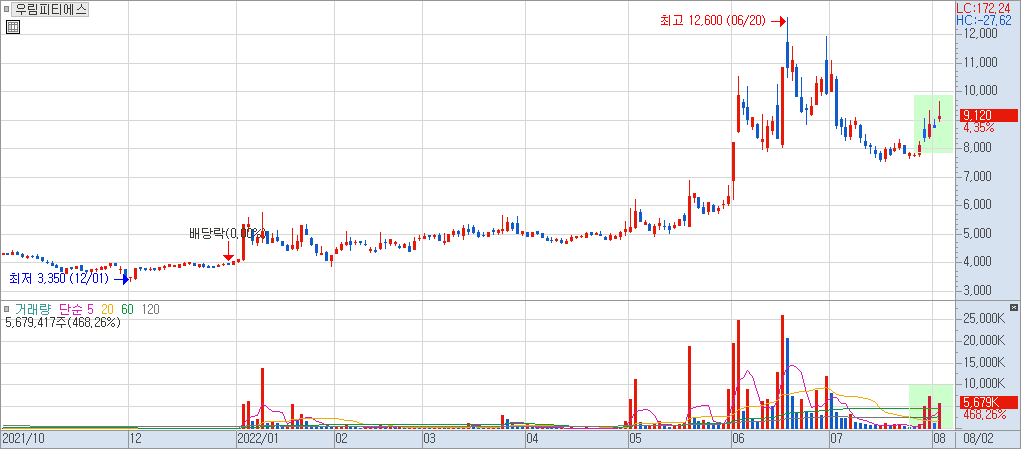
Task: Click the 11,000 price axis label
Action: click(x=979, y=62)
